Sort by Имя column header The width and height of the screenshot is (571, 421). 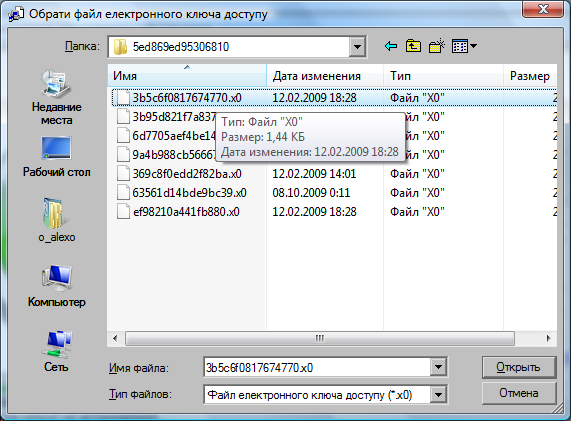[x=187, y=76]
